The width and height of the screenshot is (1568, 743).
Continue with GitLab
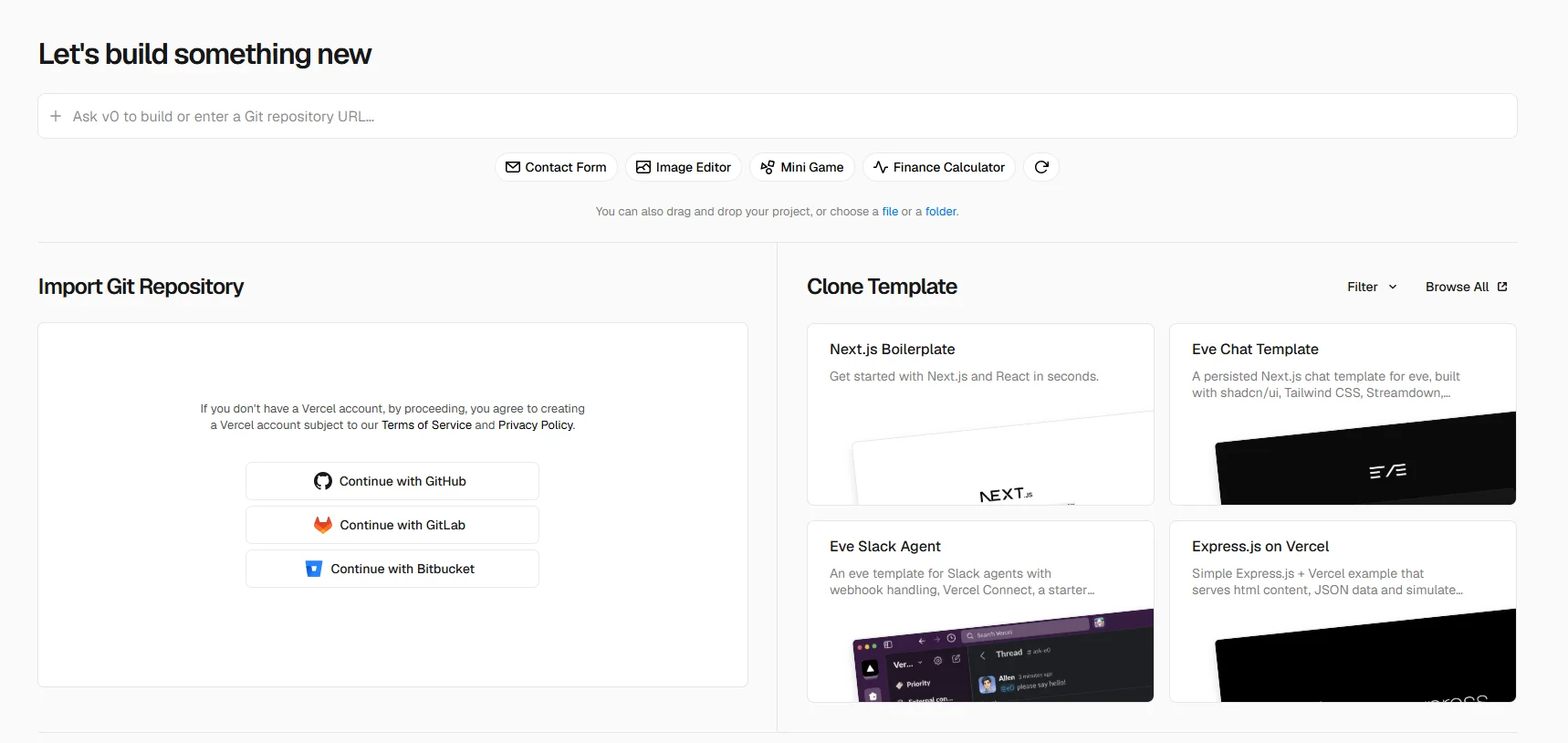pos(392,525)
